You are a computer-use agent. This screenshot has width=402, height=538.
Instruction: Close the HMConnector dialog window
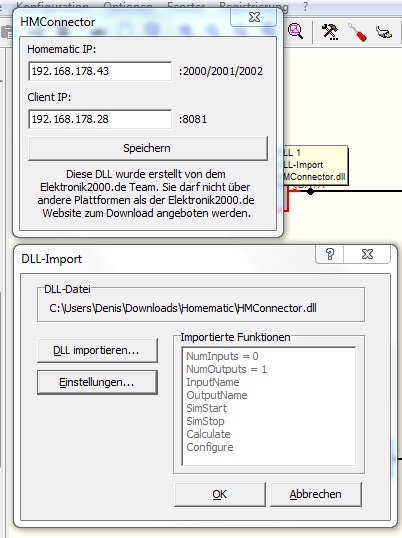(x=254, y=17)
